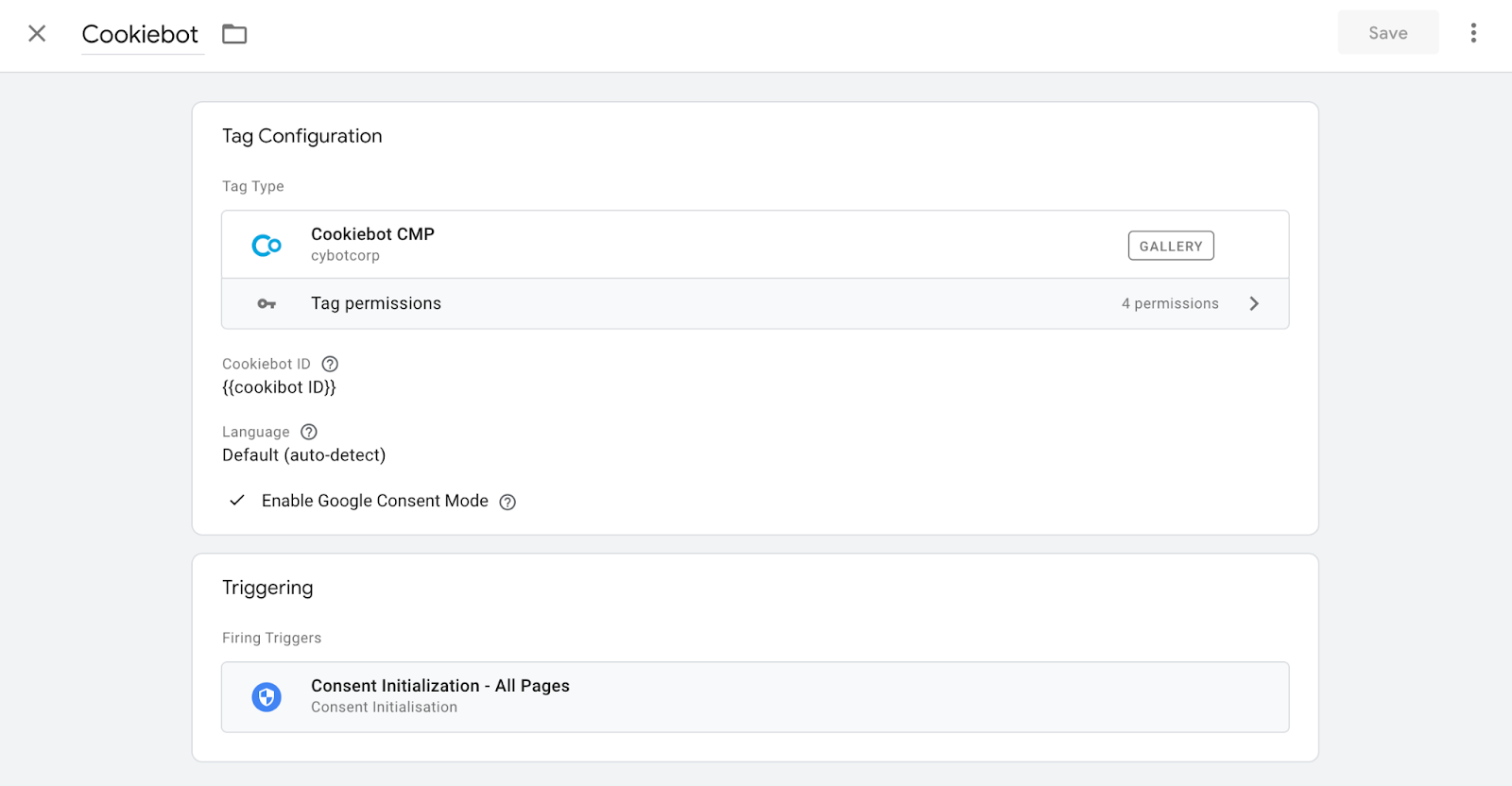Click the Triggering heading
1512x786 pixels.
(267, 588)
